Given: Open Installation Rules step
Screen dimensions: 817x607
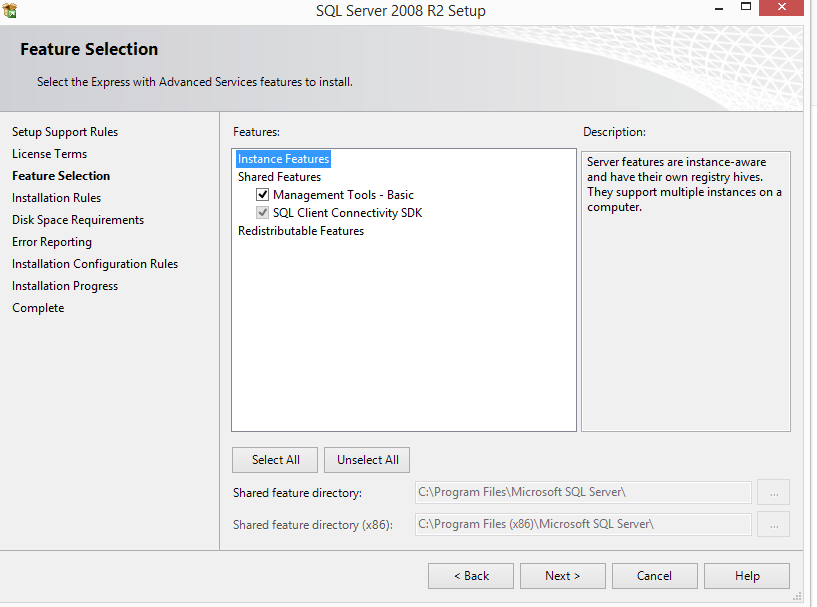Looking at the screenshot, I should pos(56,198).
